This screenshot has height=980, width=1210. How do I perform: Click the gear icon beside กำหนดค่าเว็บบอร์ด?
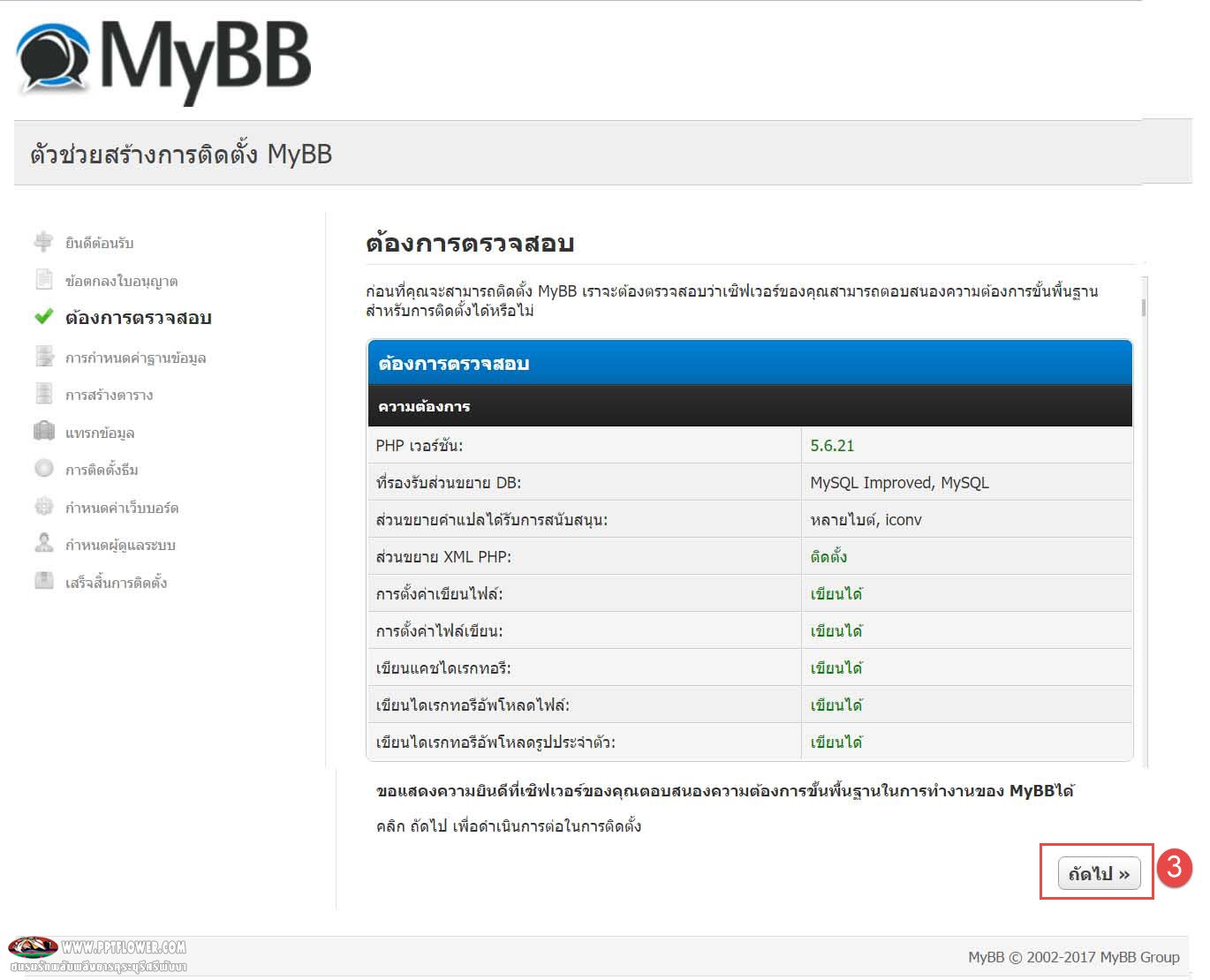click(x=44, y=506)
